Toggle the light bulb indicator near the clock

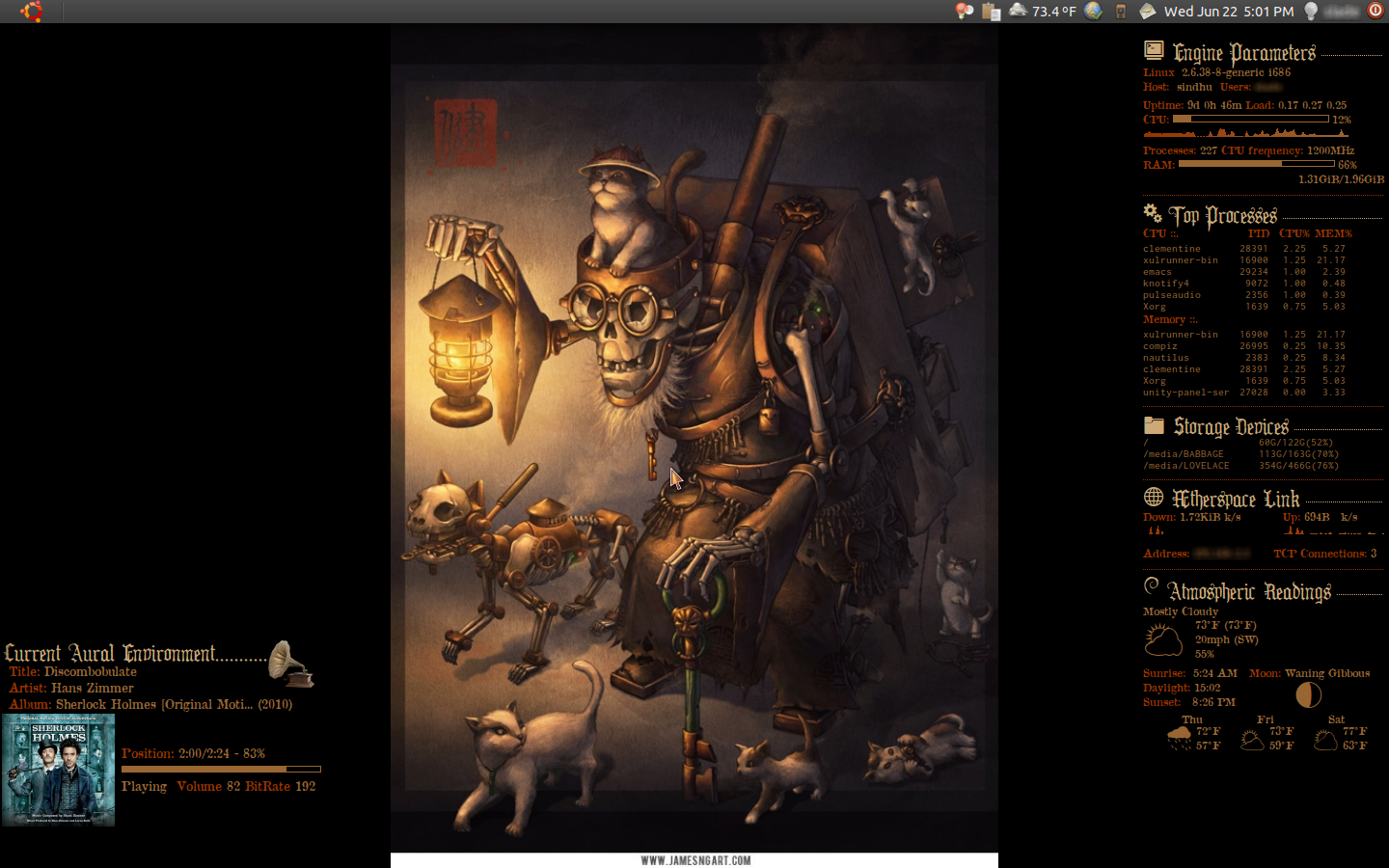[1309, 11]
